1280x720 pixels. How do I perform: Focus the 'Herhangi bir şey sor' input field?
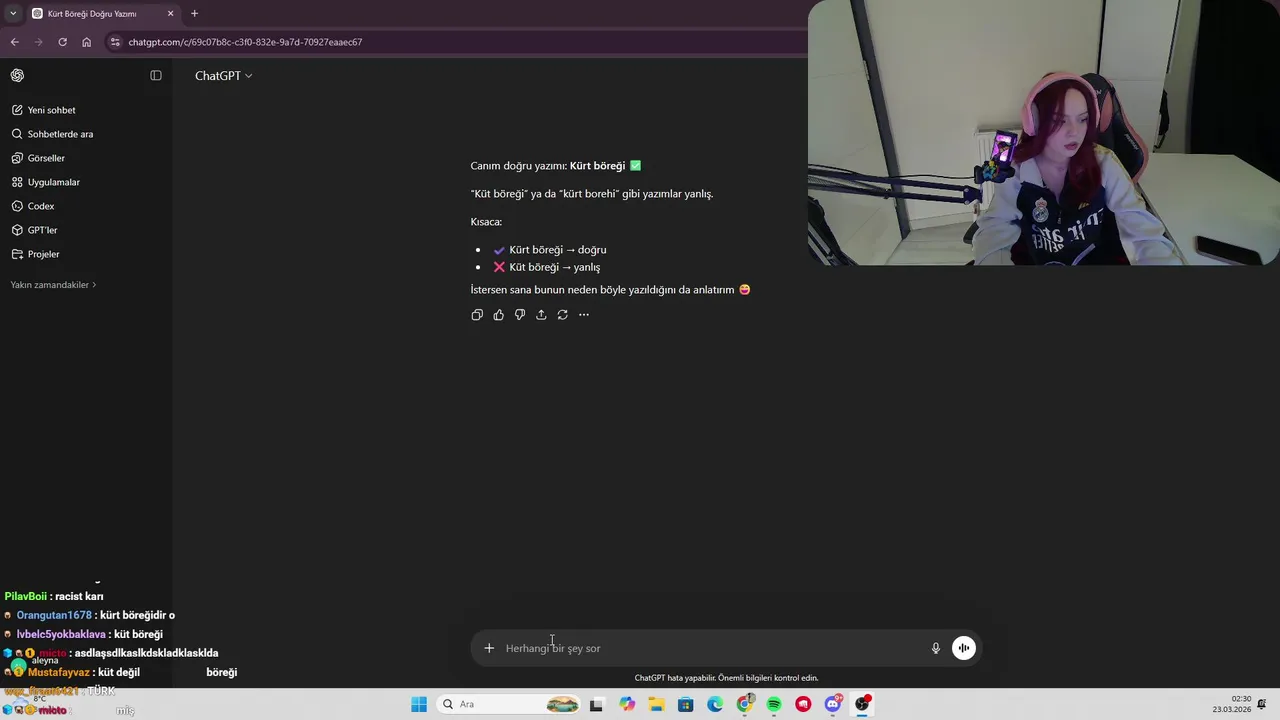[x=710, y=648]
